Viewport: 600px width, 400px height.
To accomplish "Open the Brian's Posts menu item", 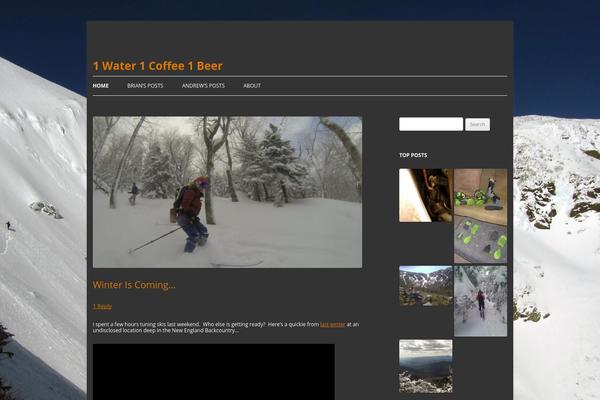I will coord(145,86).
